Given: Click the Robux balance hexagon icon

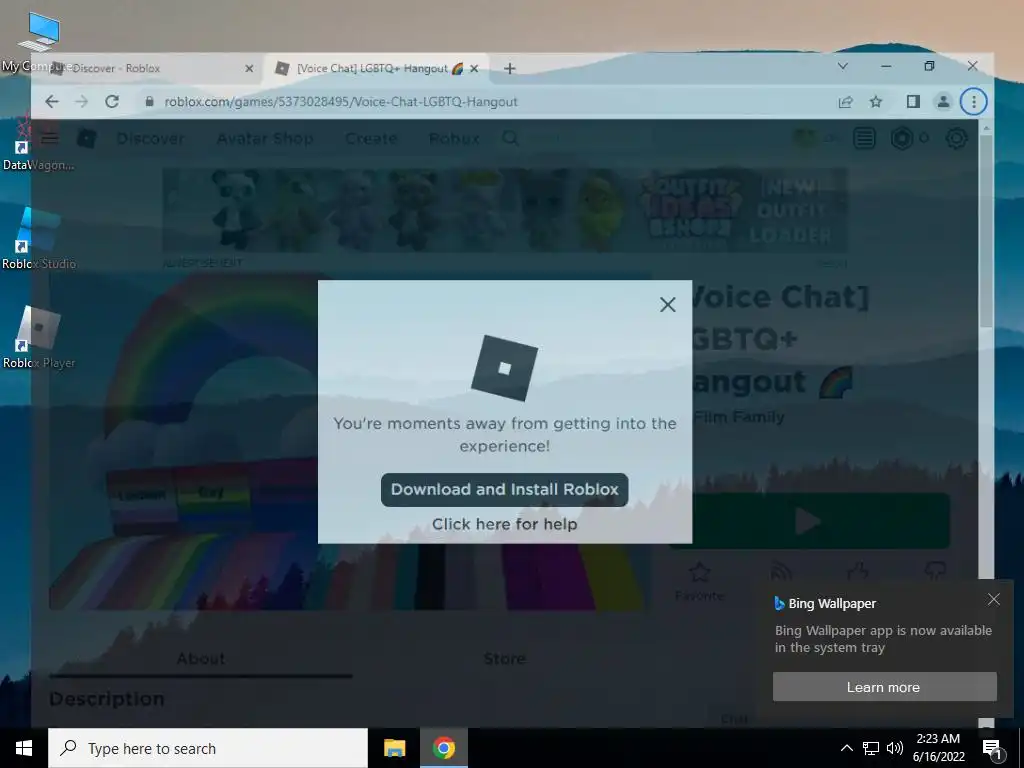Looking at the screenshot, I should (x=902, y=138).
